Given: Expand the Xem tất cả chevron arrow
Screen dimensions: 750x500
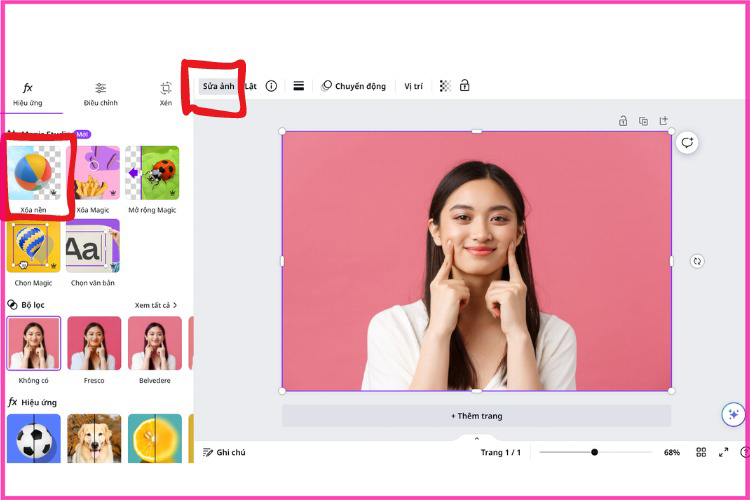Looking at the screenshot, I should [175, 305].
